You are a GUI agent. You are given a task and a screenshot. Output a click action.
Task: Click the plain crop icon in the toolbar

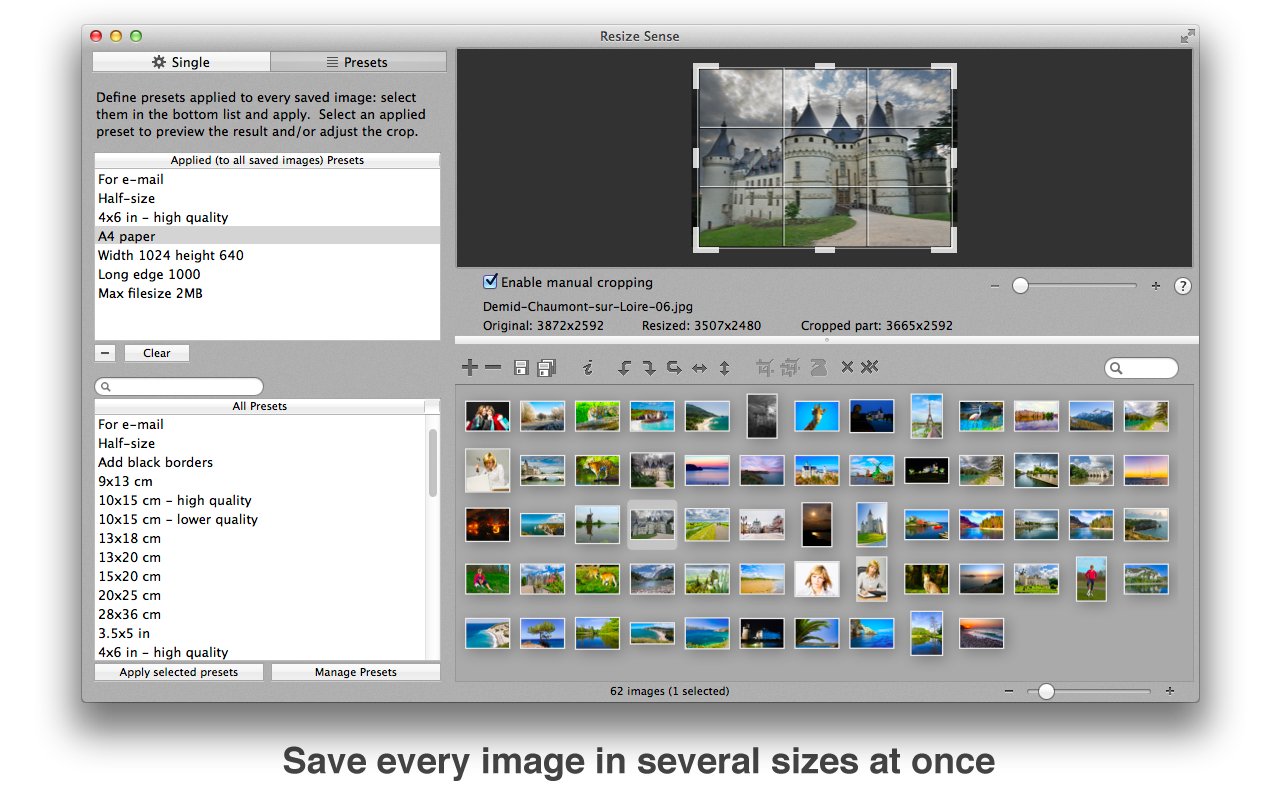point(766,368)
